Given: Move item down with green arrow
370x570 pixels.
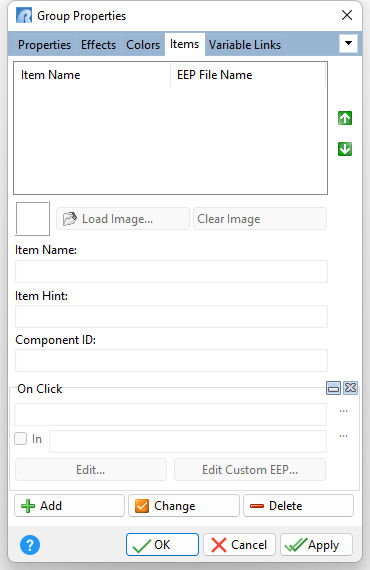Looking at the screenshot, I should 345,149.
